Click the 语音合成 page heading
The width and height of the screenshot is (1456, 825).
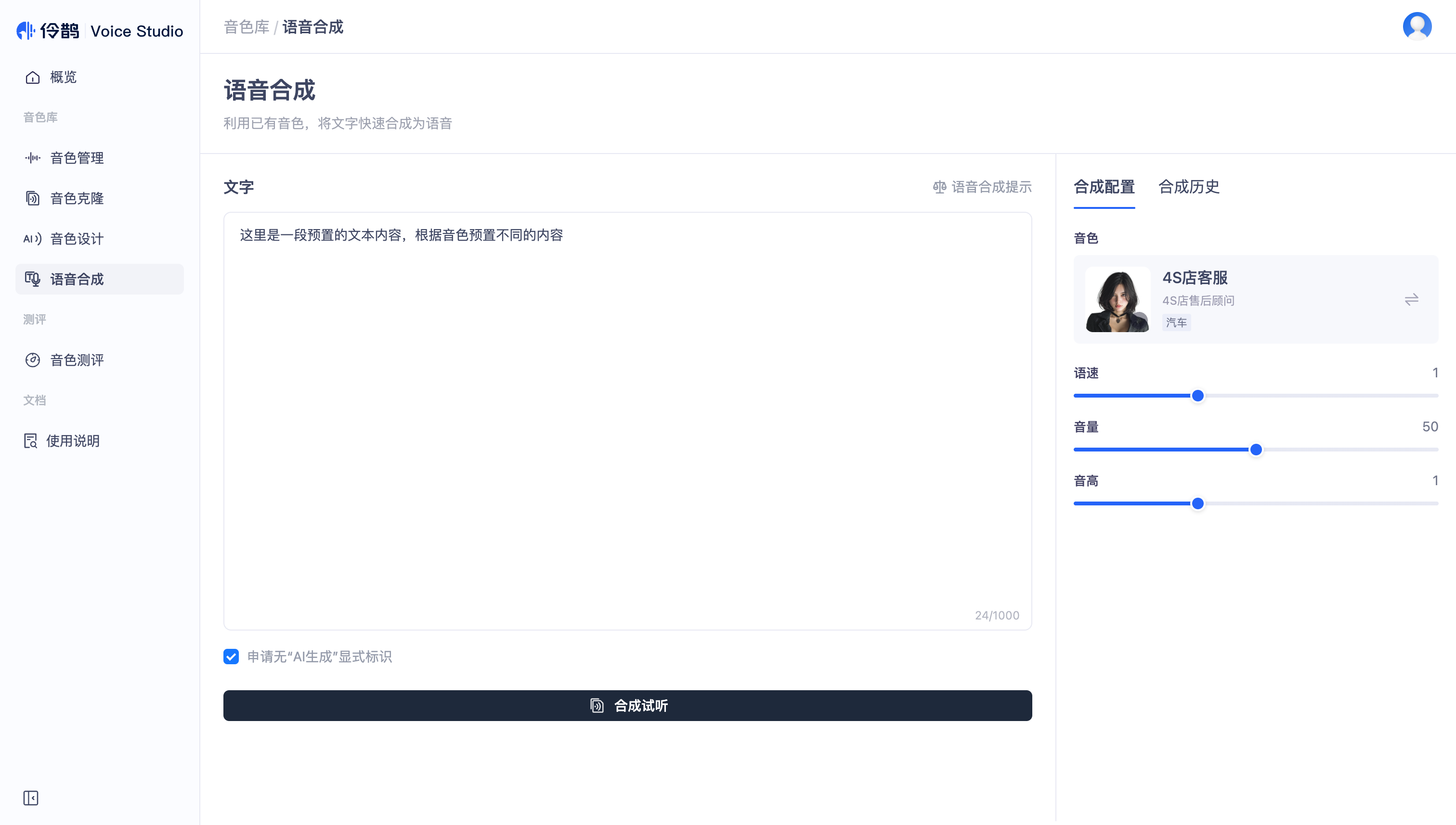click(269, 90)
